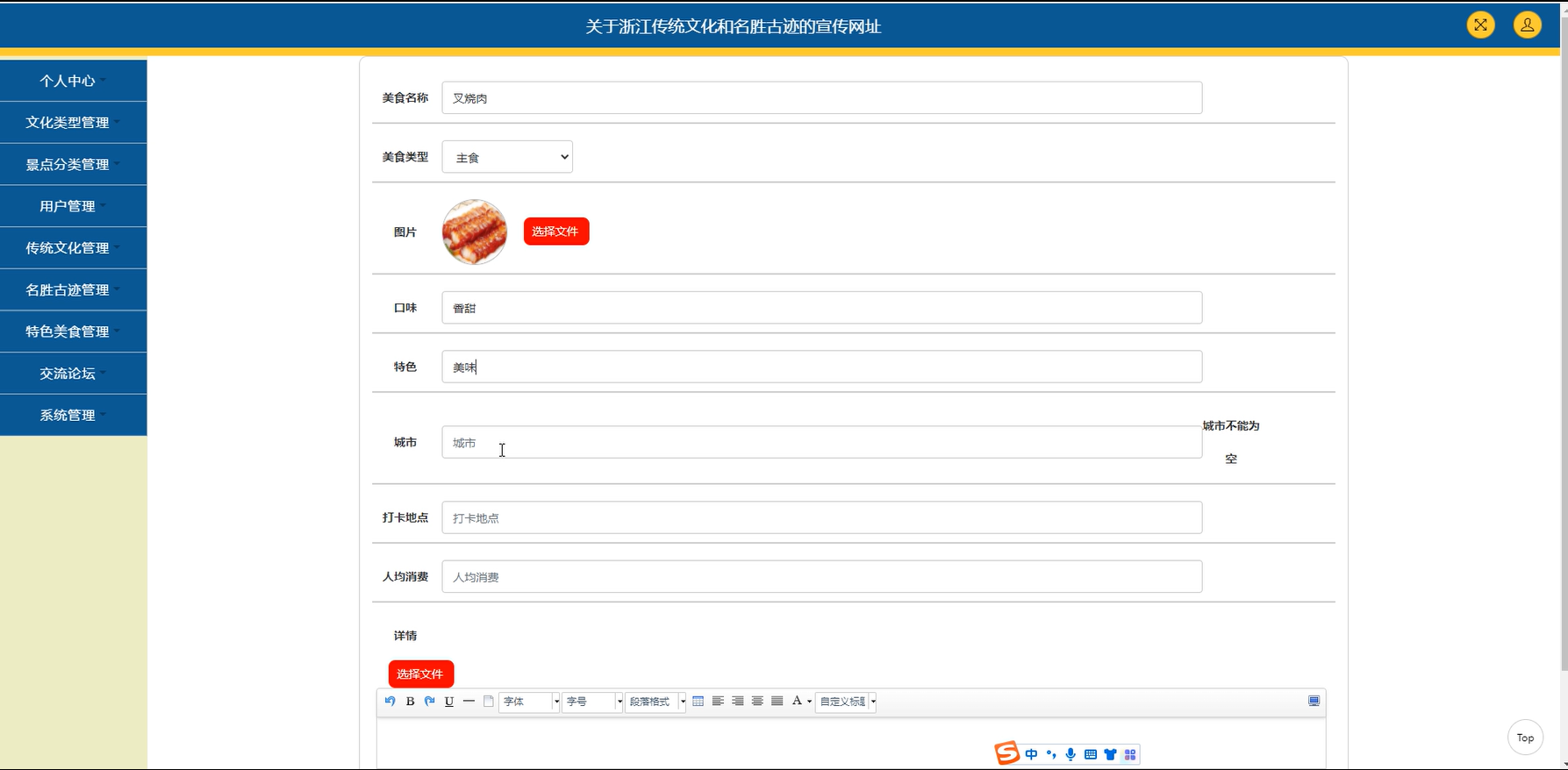The height and width of the screenshot is (770, 1568).
Task: Click the fullscreen cross icon in header
Action: pyautogui.click(x=1480, y=25)
